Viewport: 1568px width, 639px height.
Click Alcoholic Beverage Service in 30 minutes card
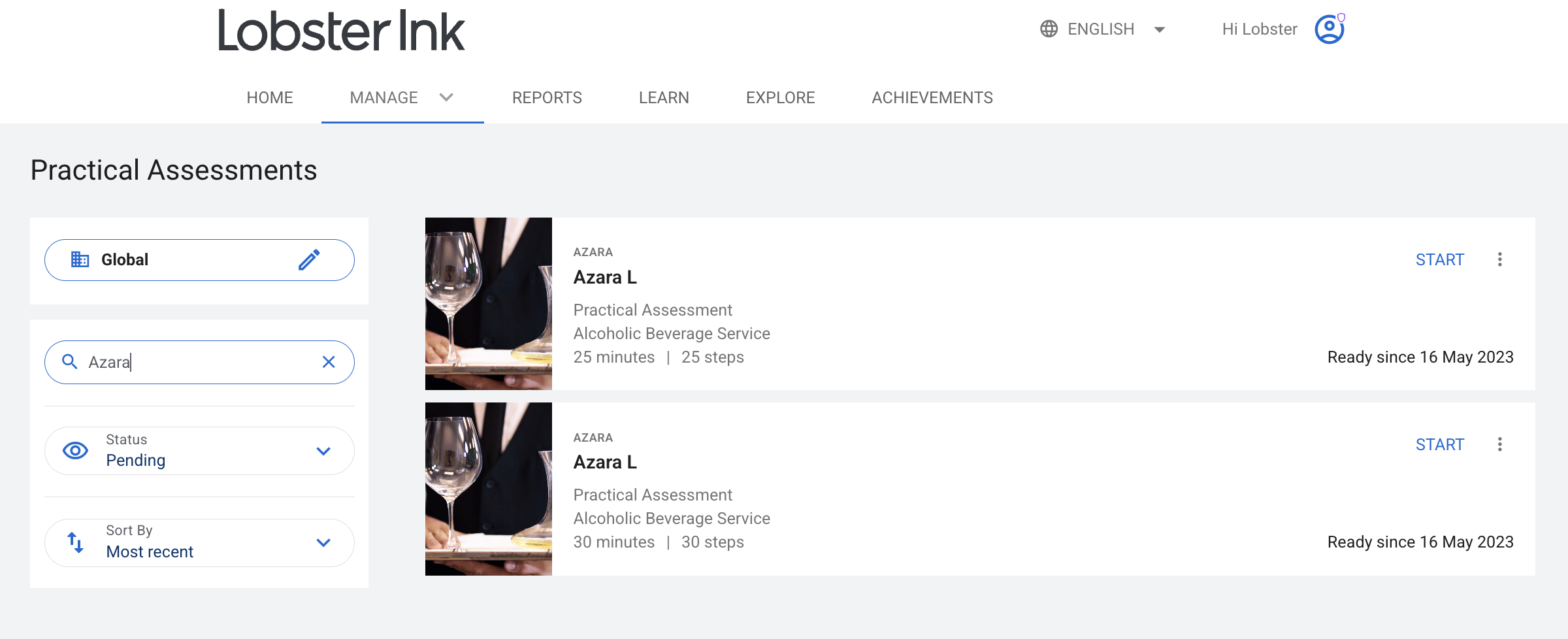point(672,518)
